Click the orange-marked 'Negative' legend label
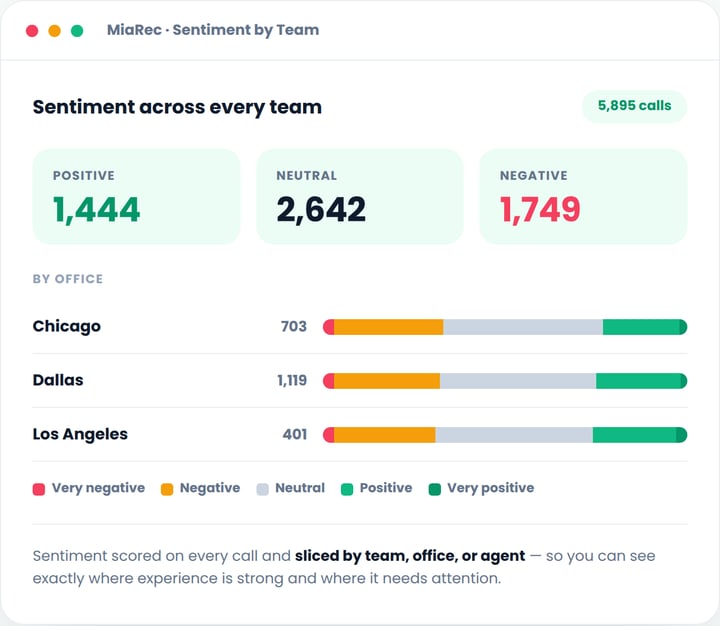 click(x=210, y=488)
